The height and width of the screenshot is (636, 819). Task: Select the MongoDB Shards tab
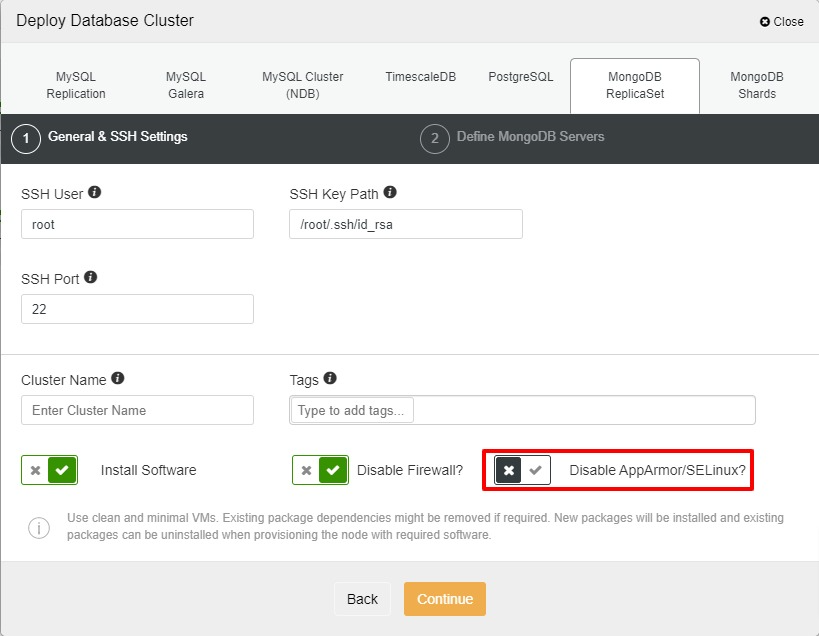[x=756, y=85]
